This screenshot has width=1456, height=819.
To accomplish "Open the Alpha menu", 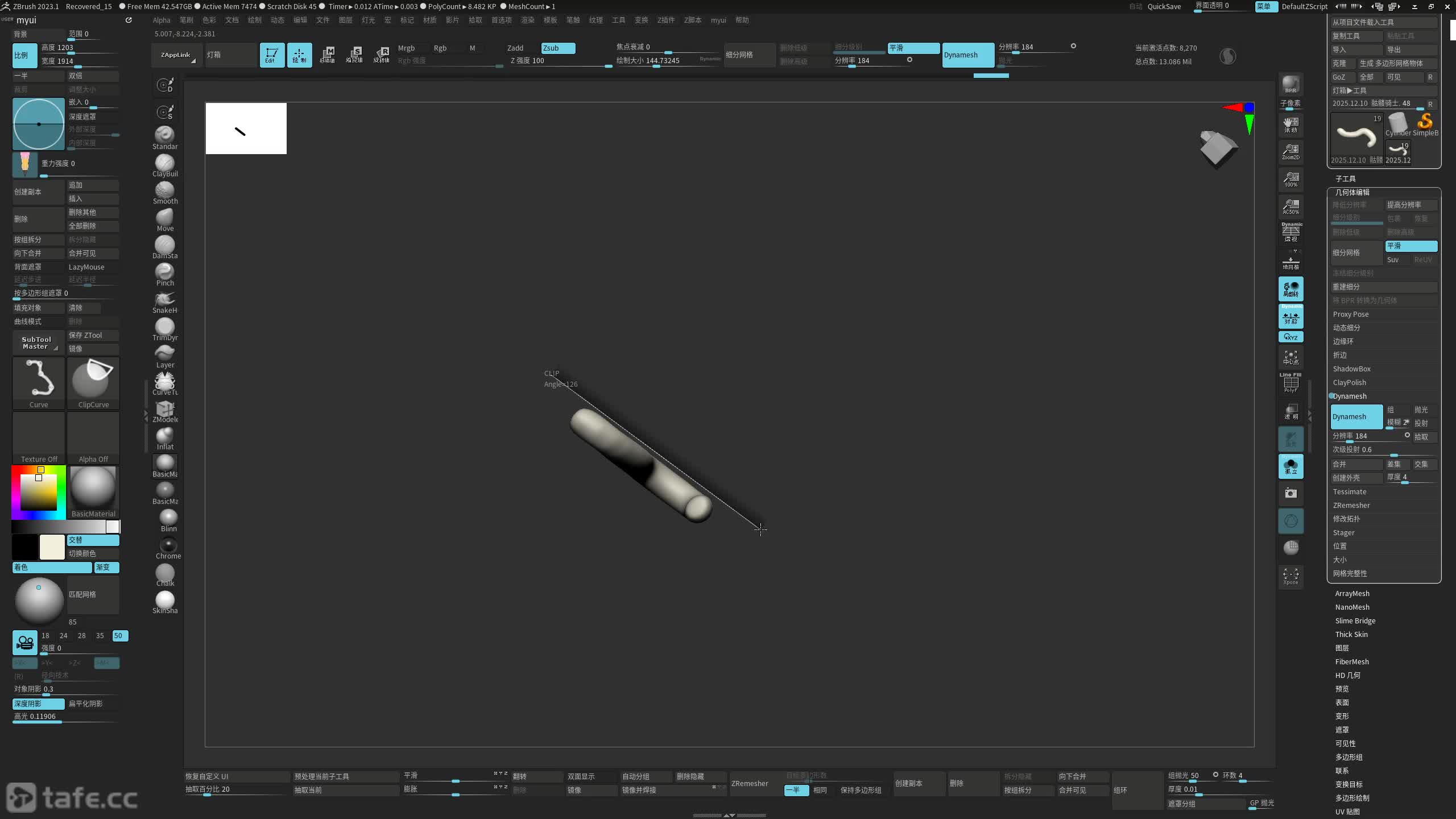I will pos(162,20).
